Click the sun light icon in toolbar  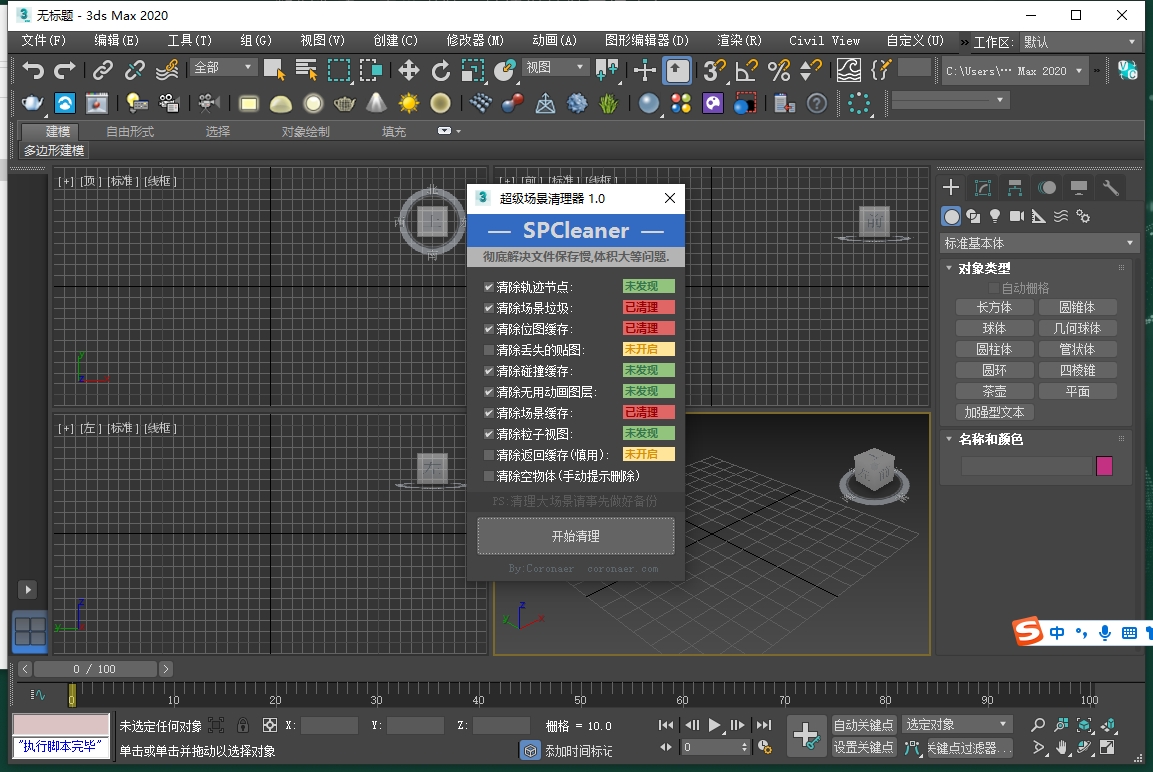[409, 103]
